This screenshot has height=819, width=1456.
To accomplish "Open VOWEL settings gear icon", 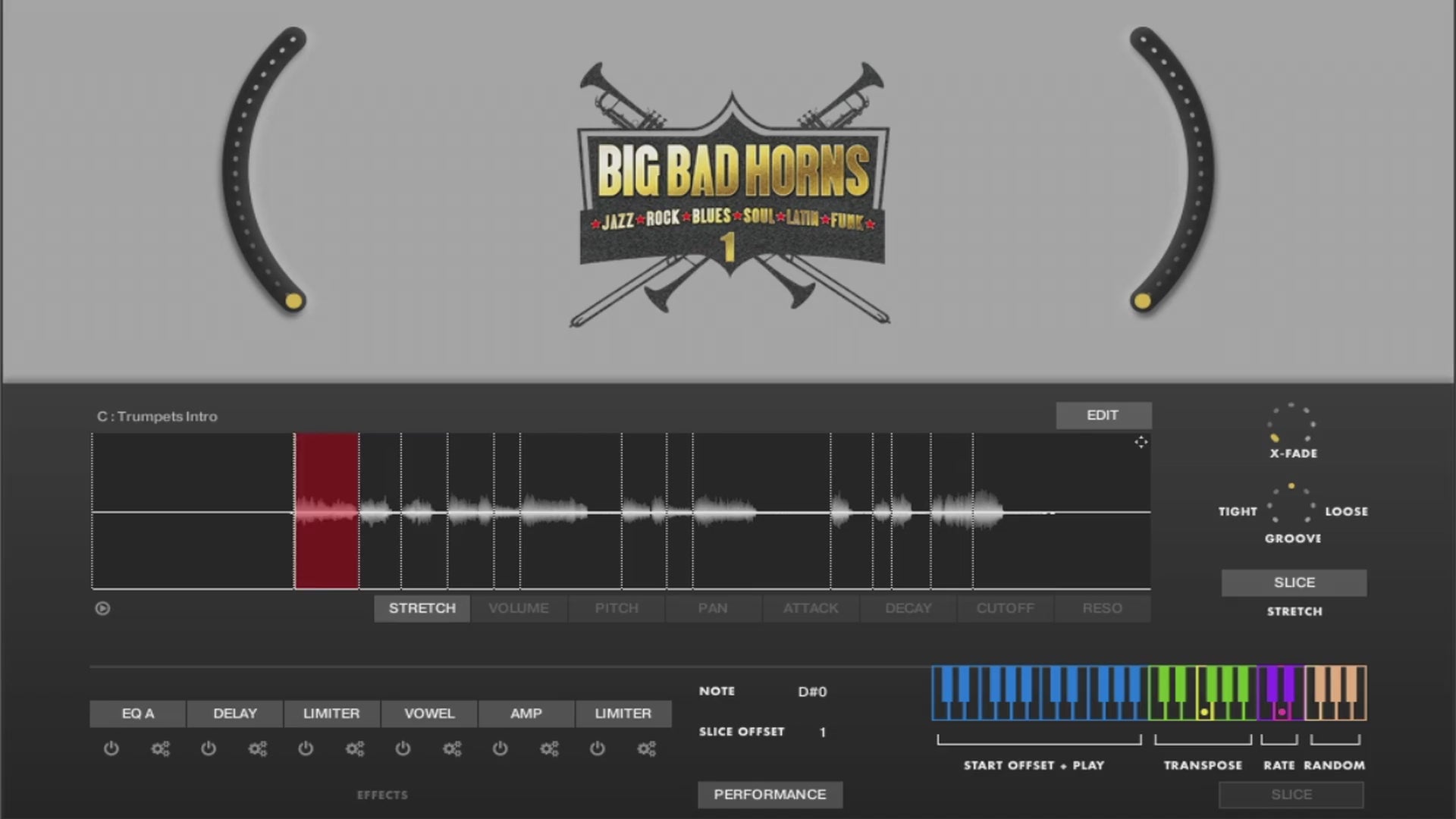I will [x=452, y=749].
